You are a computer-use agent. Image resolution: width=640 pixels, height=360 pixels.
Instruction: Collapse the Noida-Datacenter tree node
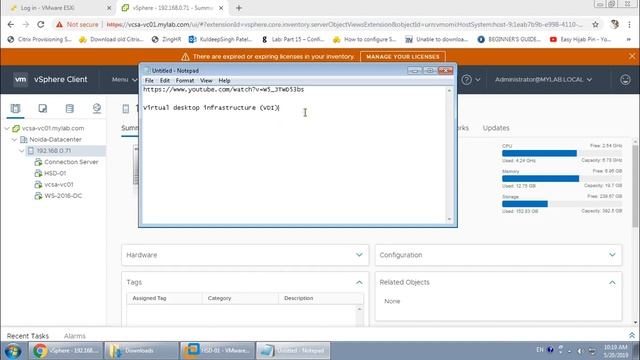coord(14,140)
